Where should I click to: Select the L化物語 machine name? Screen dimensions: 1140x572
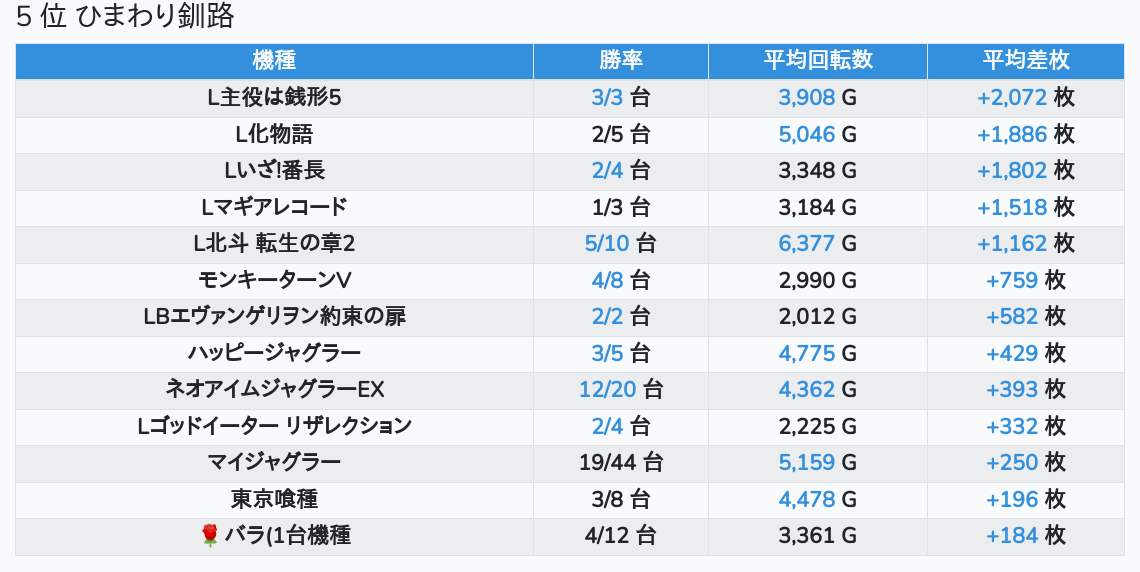pos(274,134)
